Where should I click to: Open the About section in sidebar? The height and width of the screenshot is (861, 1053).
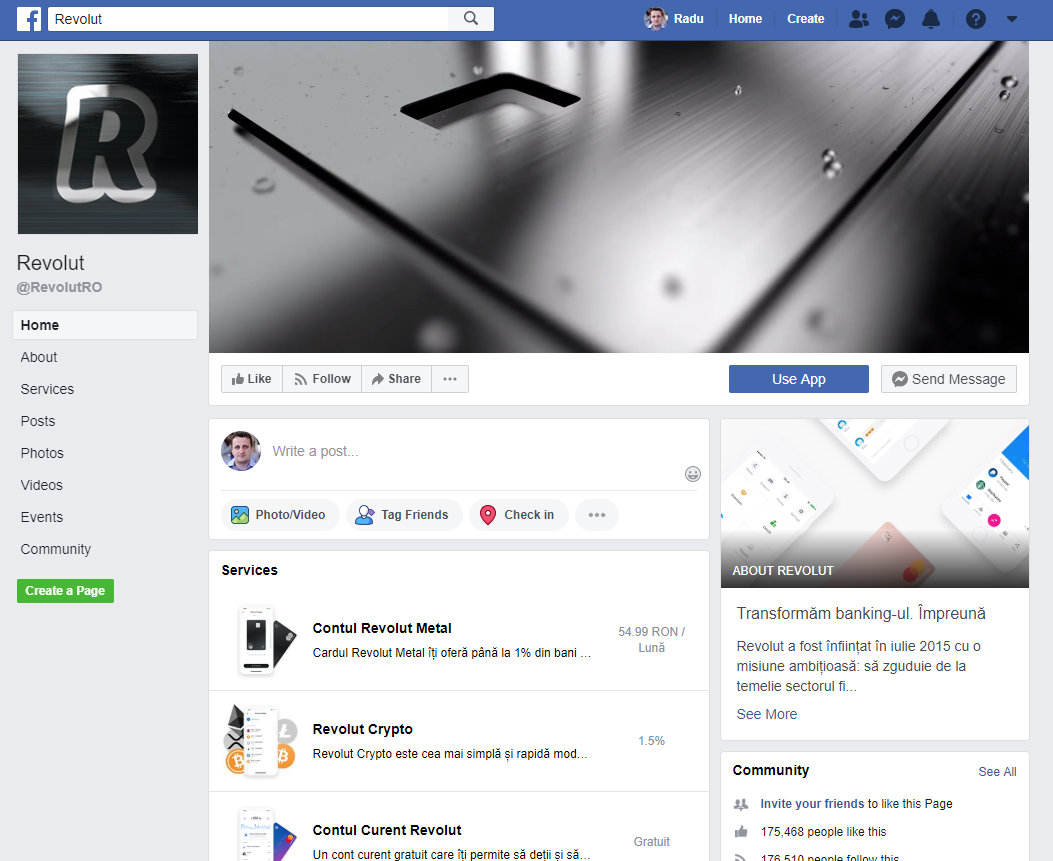pos(39,357)
